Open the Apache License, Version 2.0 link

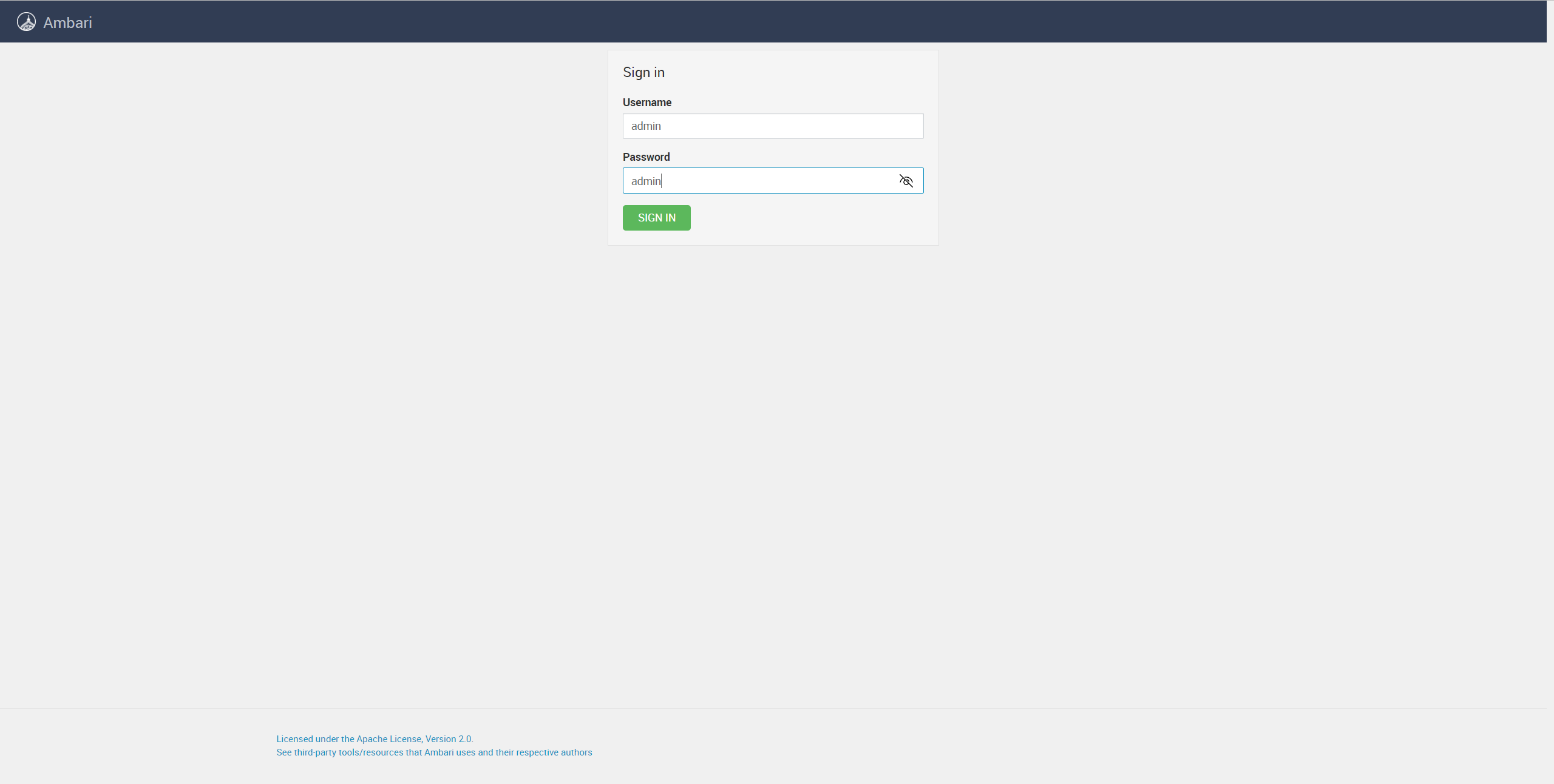click(x=375, y=738)
